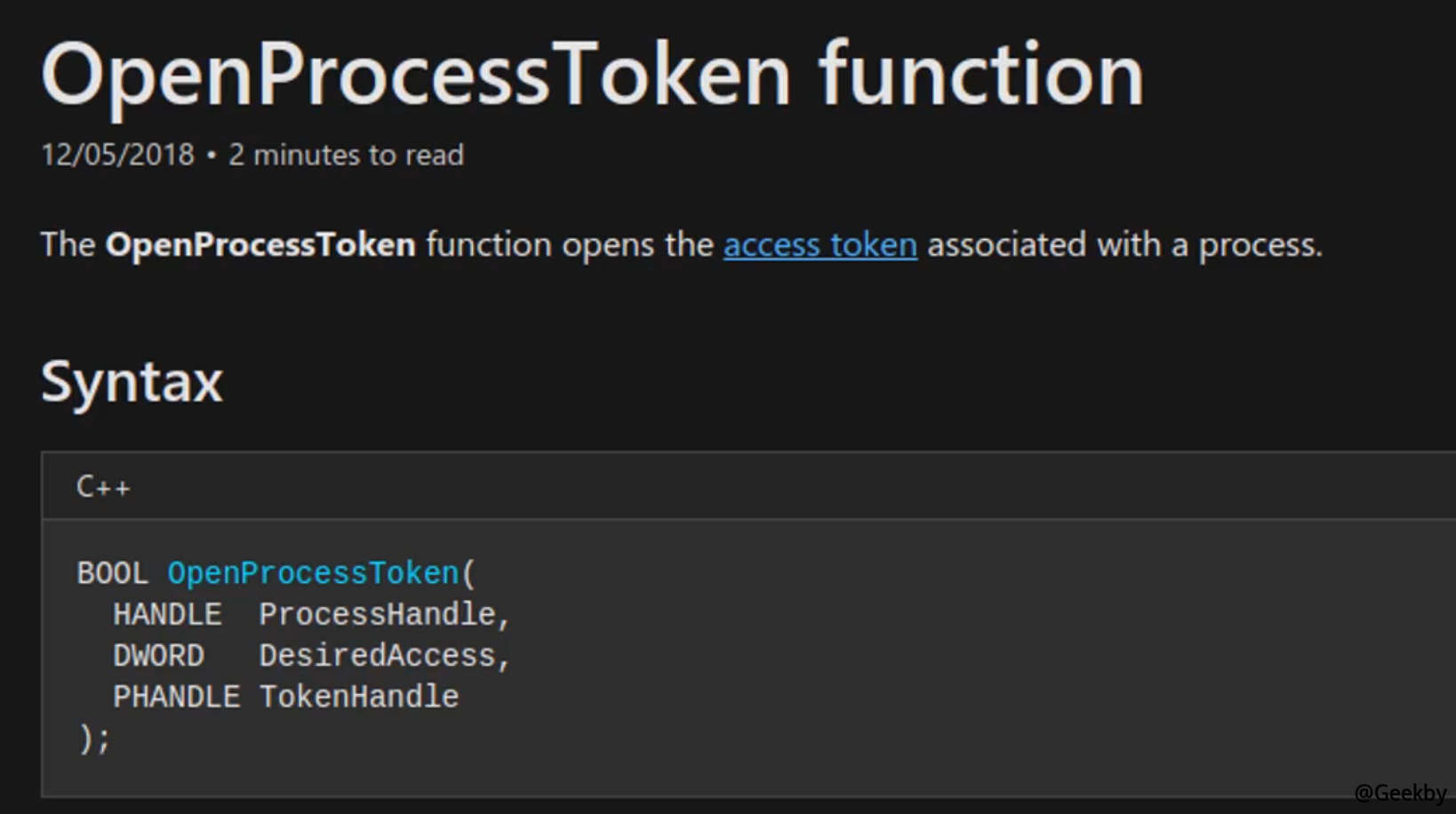Click the PHANDLE type in code
This screenshot has height=814, width=1456.
click(176, 696)
